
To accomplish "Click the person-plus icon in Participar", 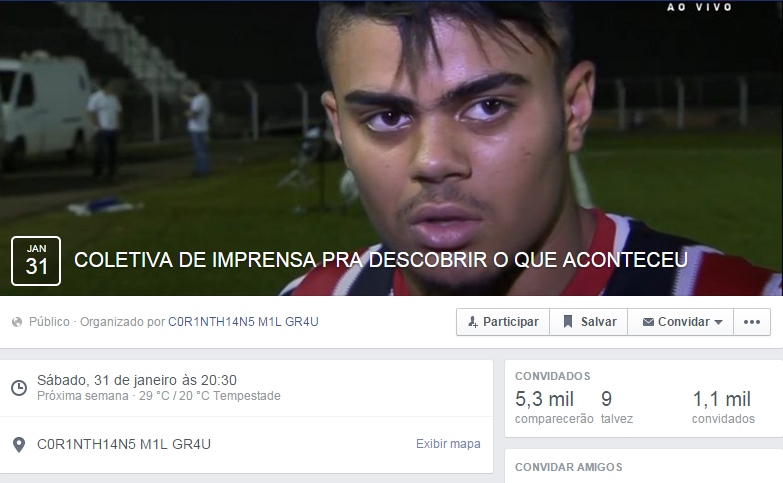I will pyautogui.click(x=472, y=322).
